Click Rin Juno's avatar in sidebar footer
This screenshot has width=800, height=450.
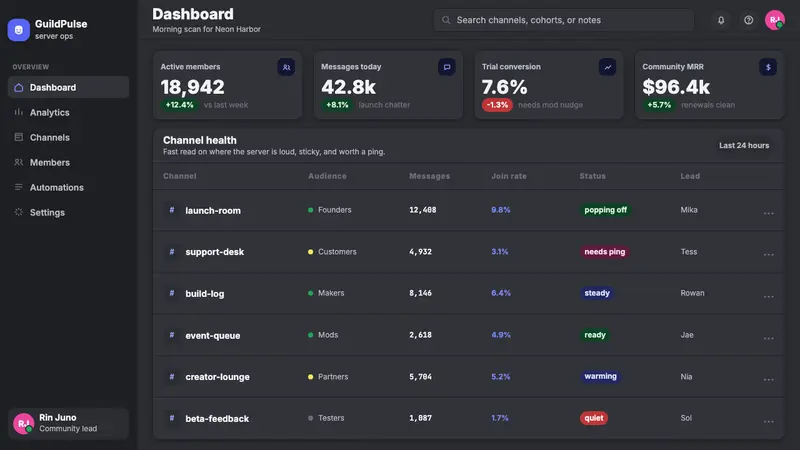23,423
